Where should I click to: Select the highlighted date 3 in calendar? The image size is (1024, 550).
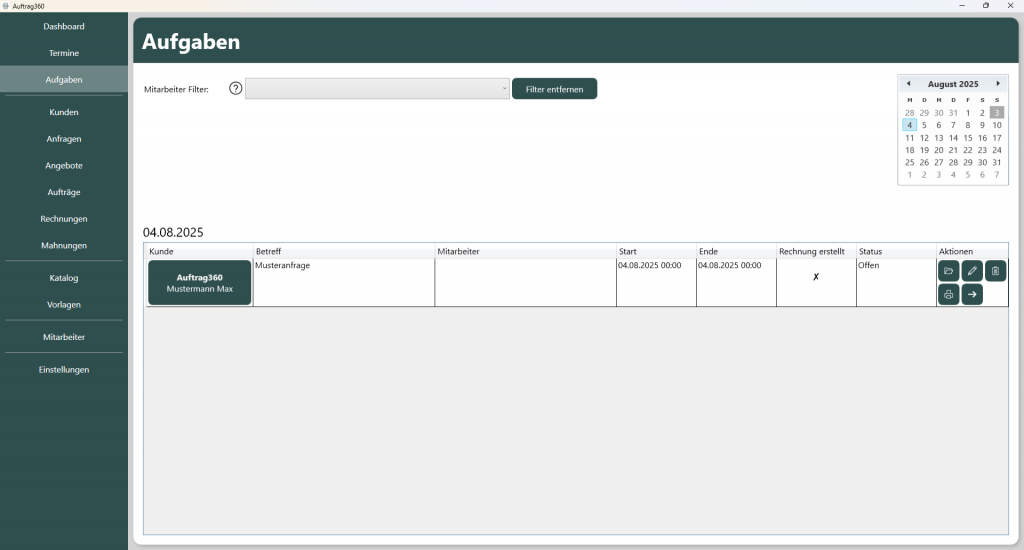pyautogui.click(x=997, y=113)
